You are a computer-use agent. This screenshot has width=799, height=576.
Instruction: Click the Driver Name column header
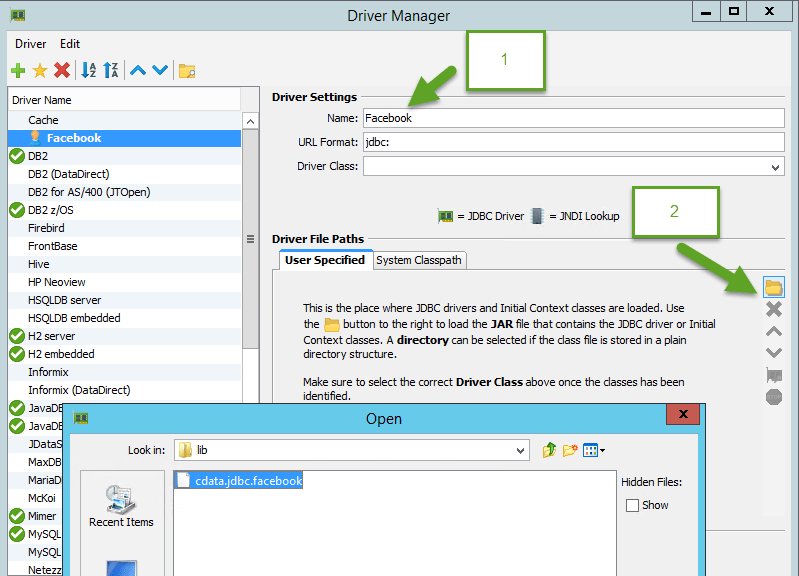[124, 100]
